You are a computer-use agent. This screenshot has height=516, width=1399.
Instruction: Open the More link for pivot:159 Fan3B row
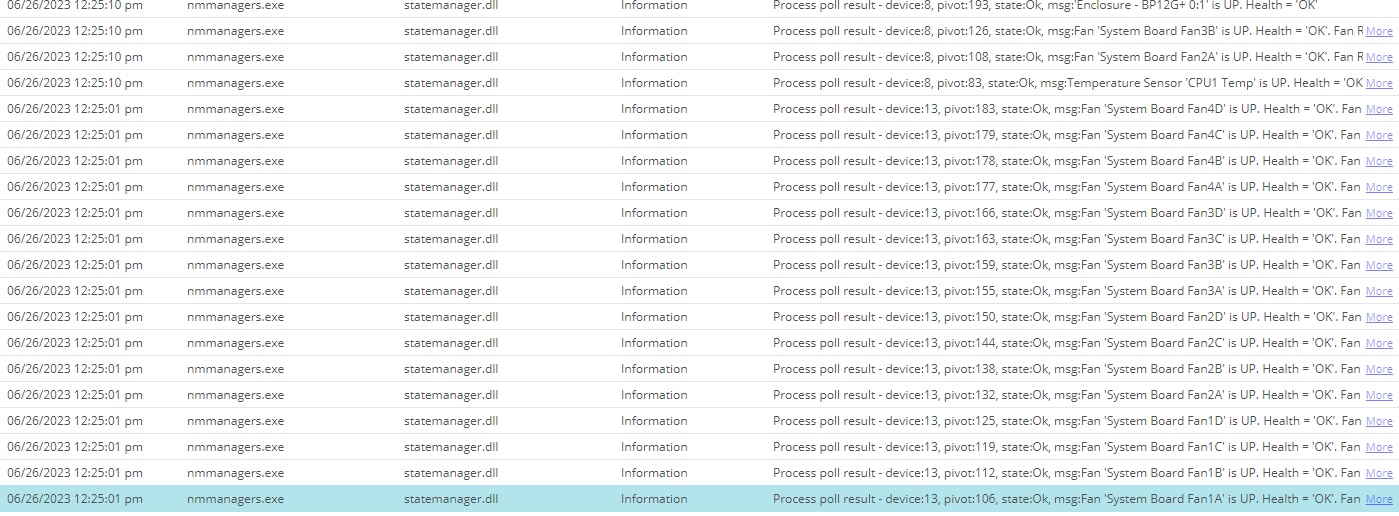(x=1379, y=265)
